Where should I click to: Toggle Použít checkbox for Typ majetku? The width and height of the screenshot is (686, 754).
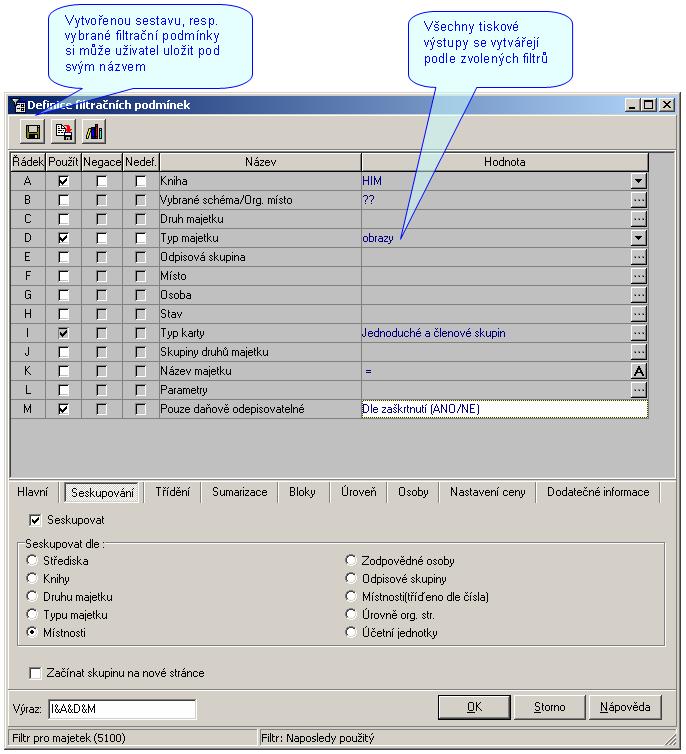coord(63,238)
